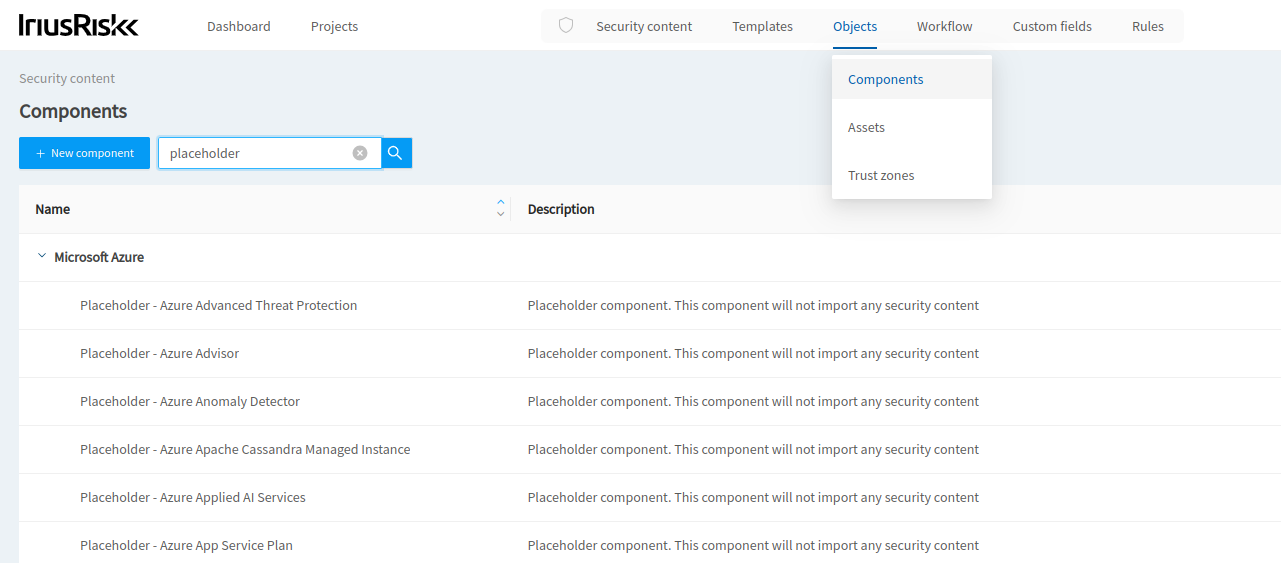Go to the Projects page
Image resolution: width=1281 pixels, height=563 pixels.
click(x=334, y=27)
